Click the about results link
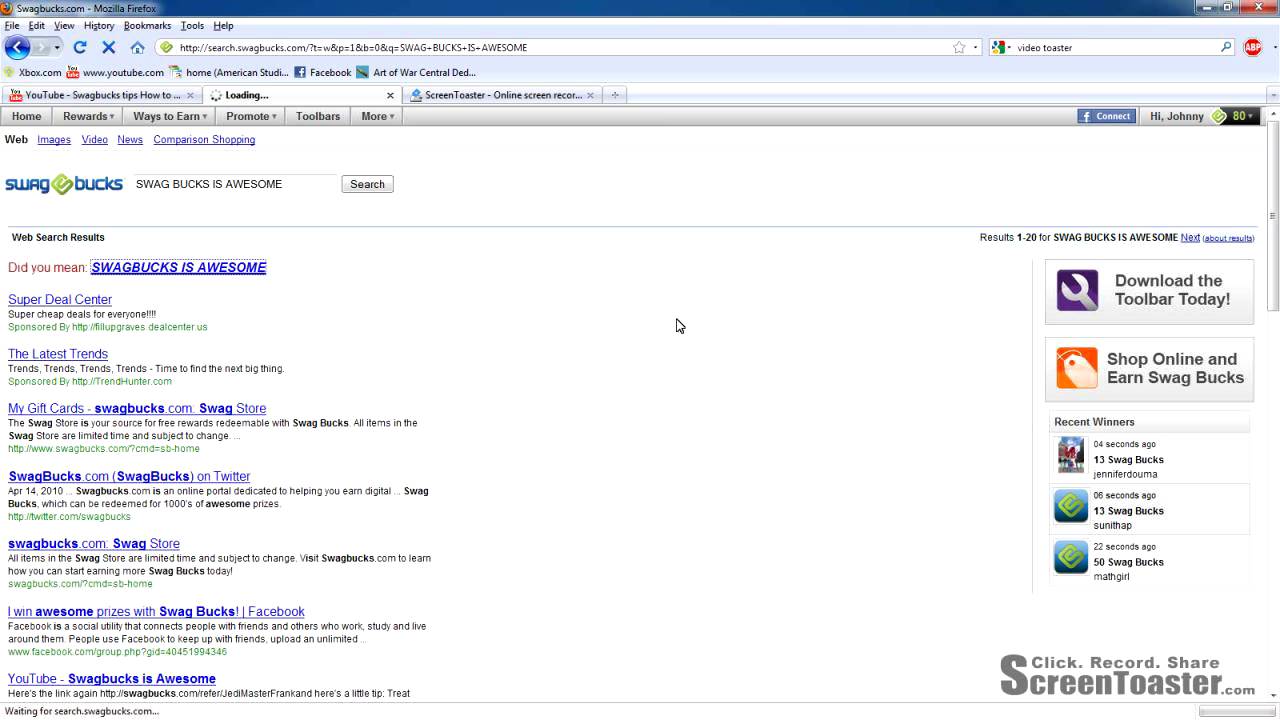 click(x=1228, y=238)
